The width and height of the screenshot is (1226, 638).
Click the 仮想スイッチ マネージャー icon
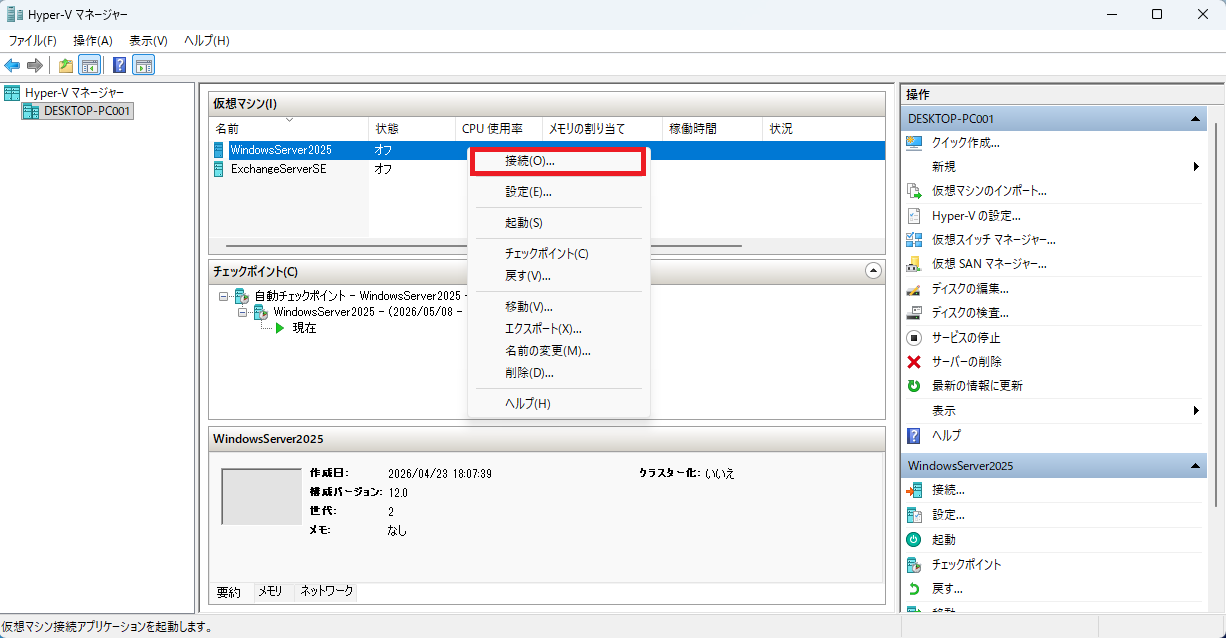[x=913, y=240]
